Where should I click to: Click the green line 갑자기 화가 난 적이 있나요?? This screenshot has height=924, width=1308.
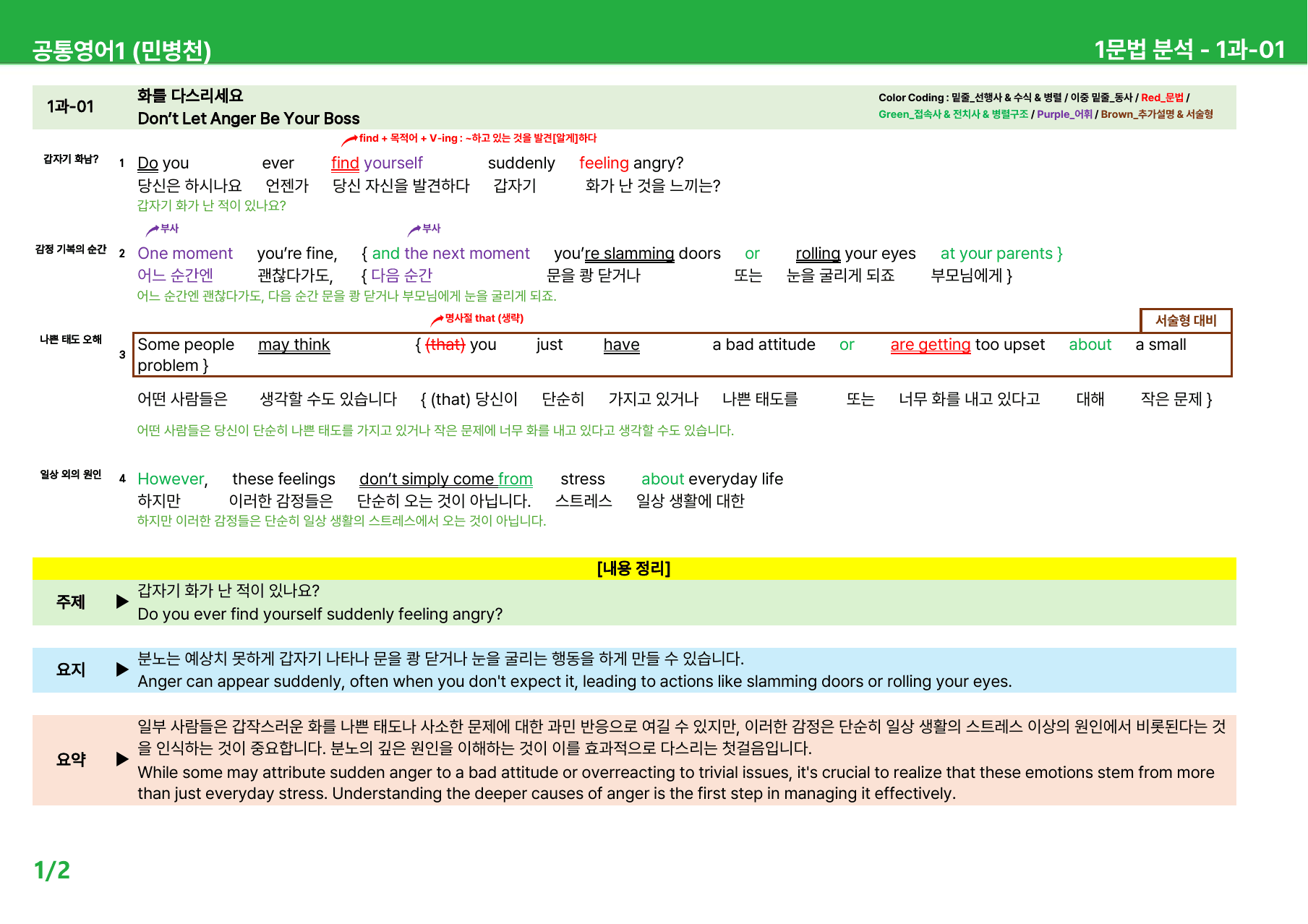212,205
